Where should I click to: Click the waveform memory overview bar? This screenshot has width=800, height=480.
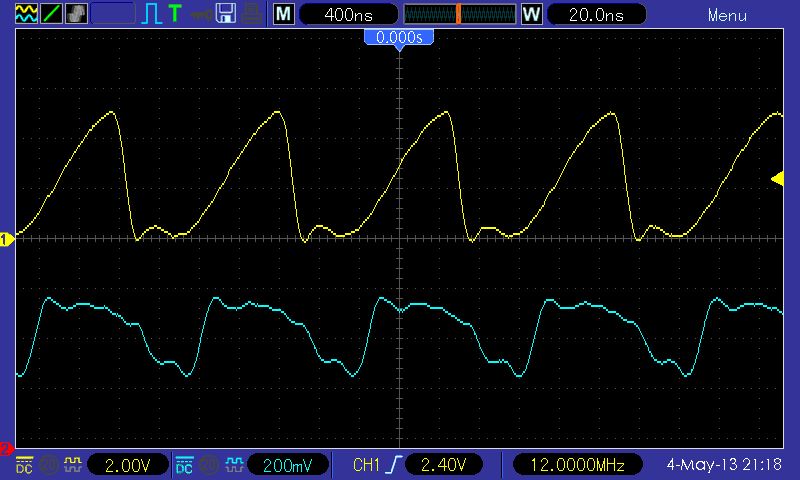click(x=460, y=14)
